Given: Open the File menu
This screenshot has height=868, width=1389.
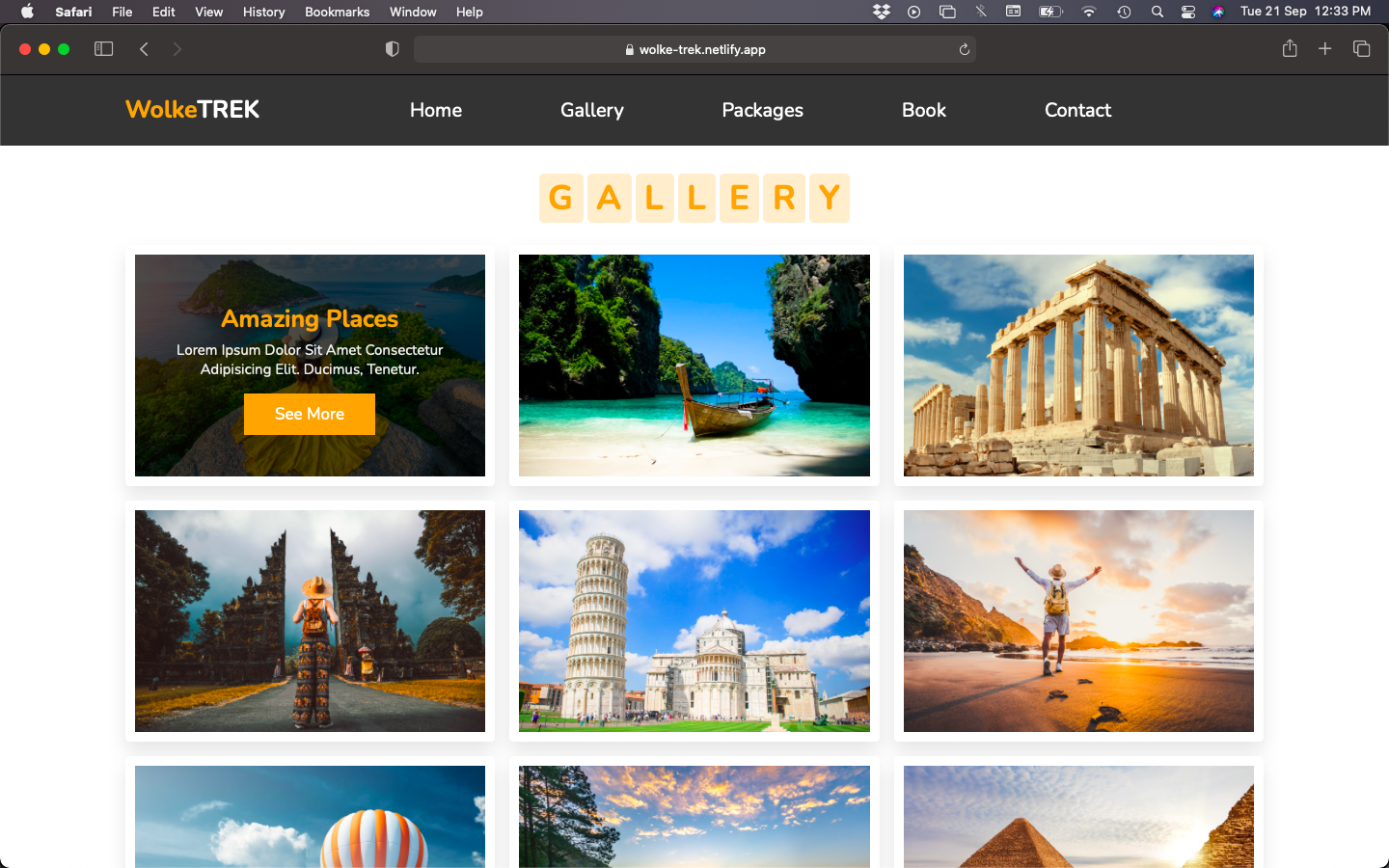Looking at the screenshot, I should (123, 12).
